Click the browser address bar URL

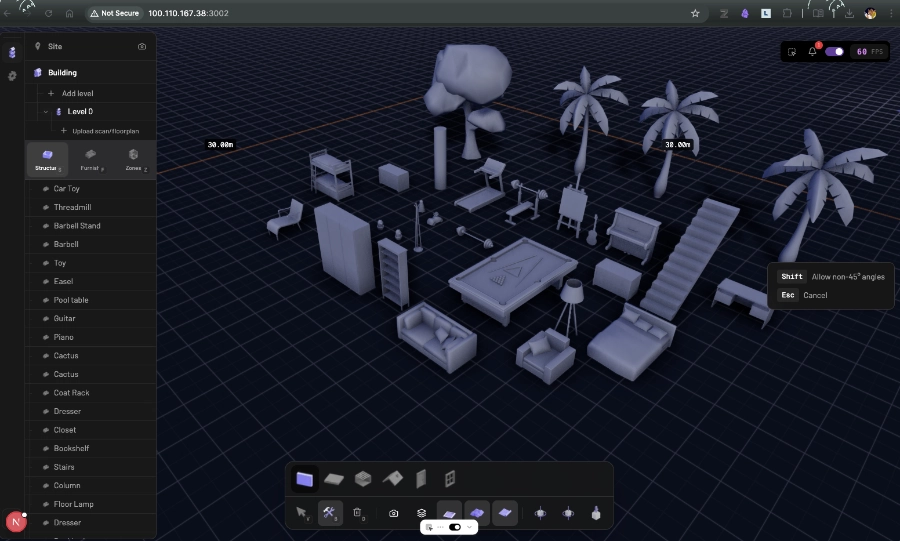click(188, 13)
